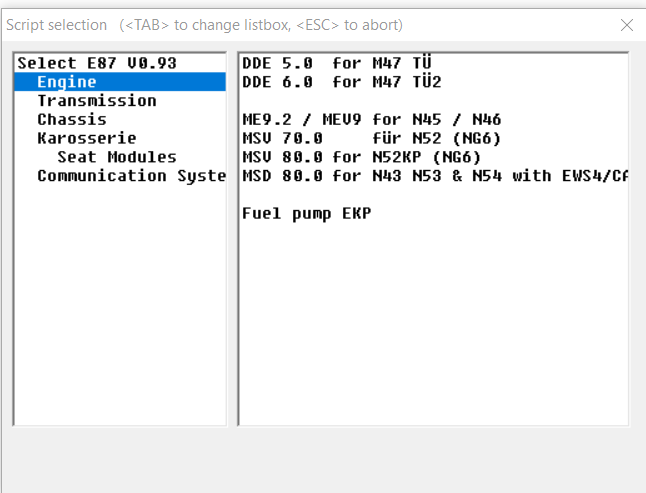
Task: Choose the Chassis category
Action: [x=72, y=120]
